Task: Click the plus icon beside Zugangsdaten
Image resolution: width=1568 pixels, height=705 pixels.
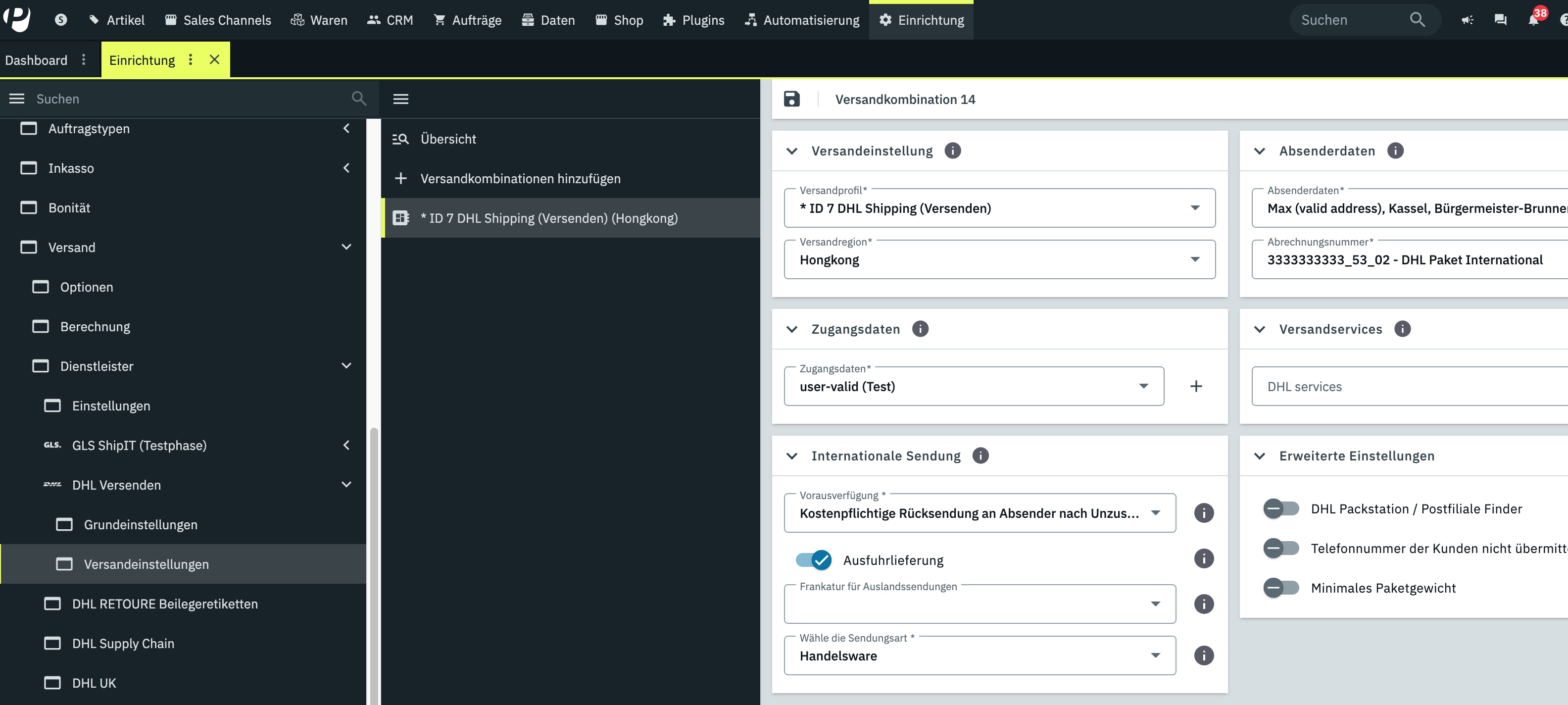Action: [1195, 386]
